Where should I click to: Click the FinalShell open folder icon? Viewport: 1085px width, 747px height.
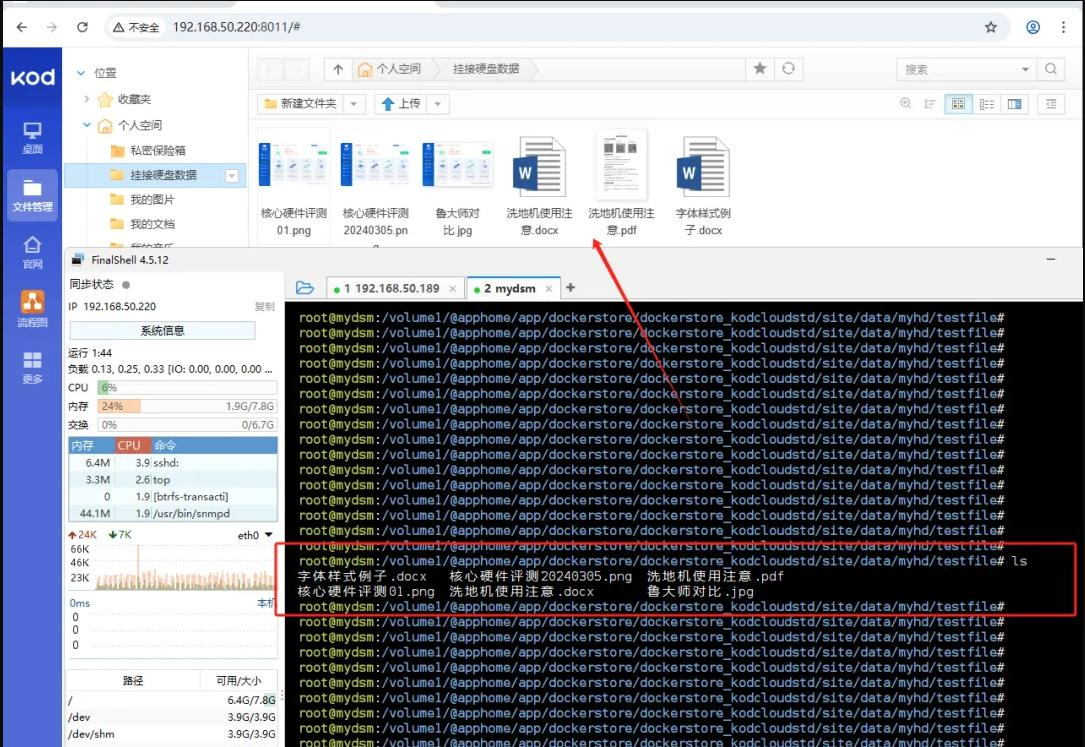point(304,288)
